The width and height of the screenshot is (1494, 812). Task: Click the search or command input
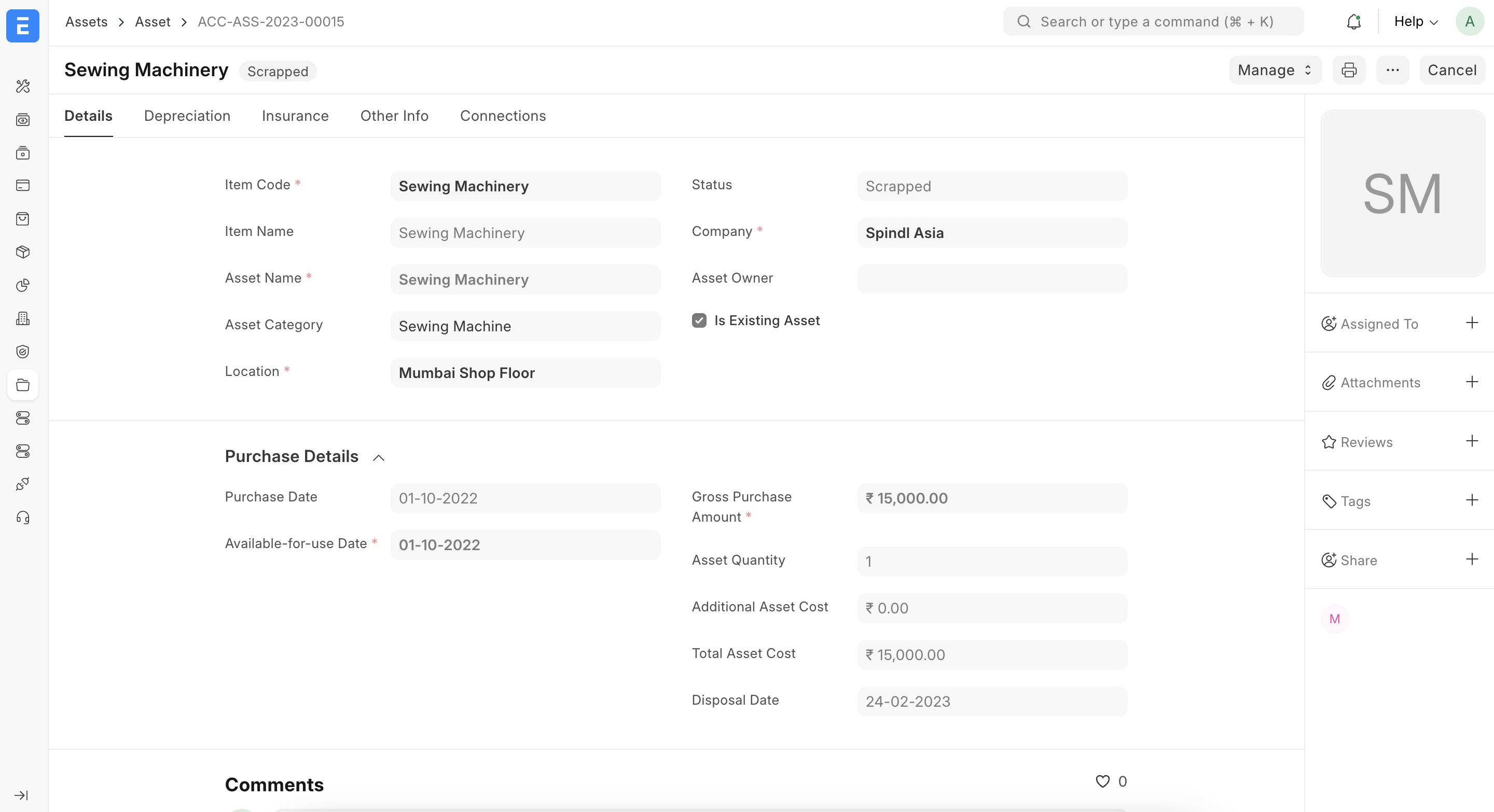1153,22
